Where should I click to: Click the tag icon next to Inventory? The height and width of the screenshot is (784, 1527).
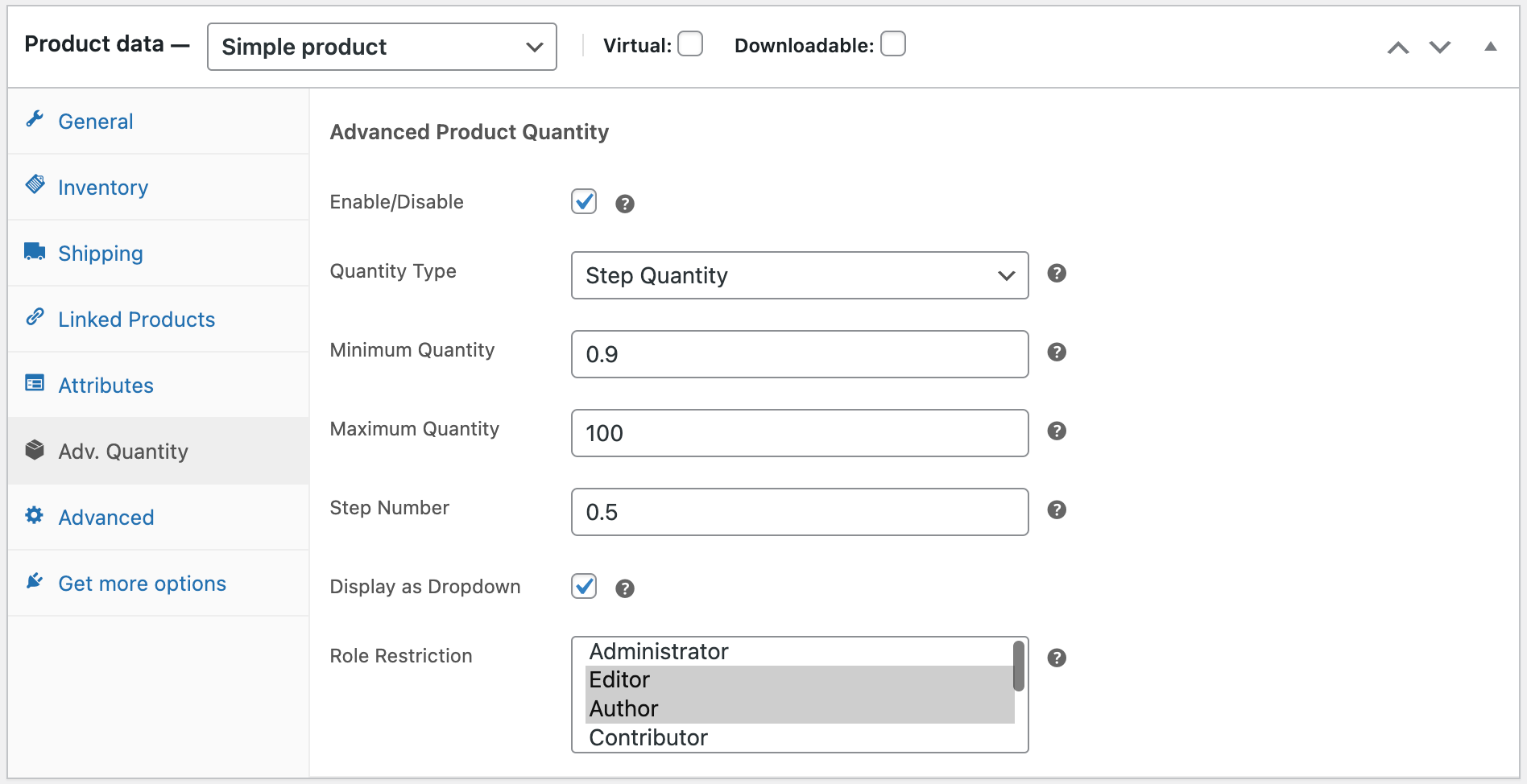tap(34, 184)
